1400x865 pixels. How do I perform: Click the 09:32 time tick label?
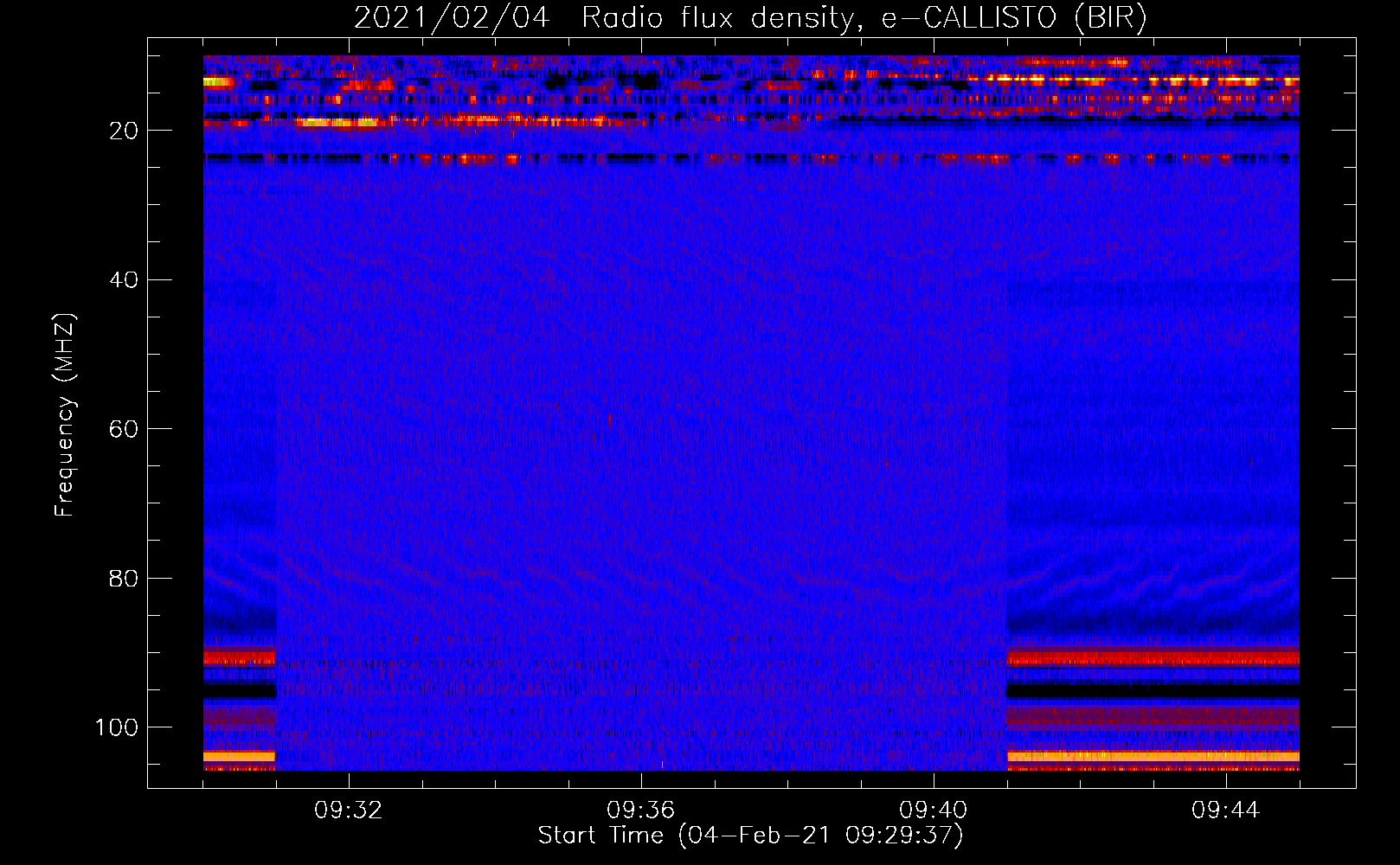click(x=349, y=811)
